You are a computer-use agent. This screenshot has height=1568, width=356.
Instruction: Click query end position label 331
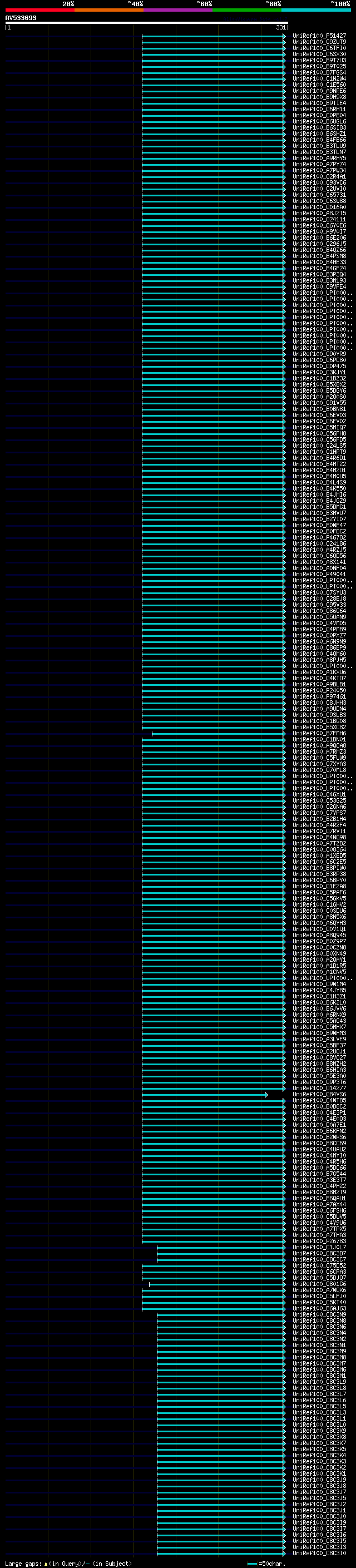pos(280,27)
